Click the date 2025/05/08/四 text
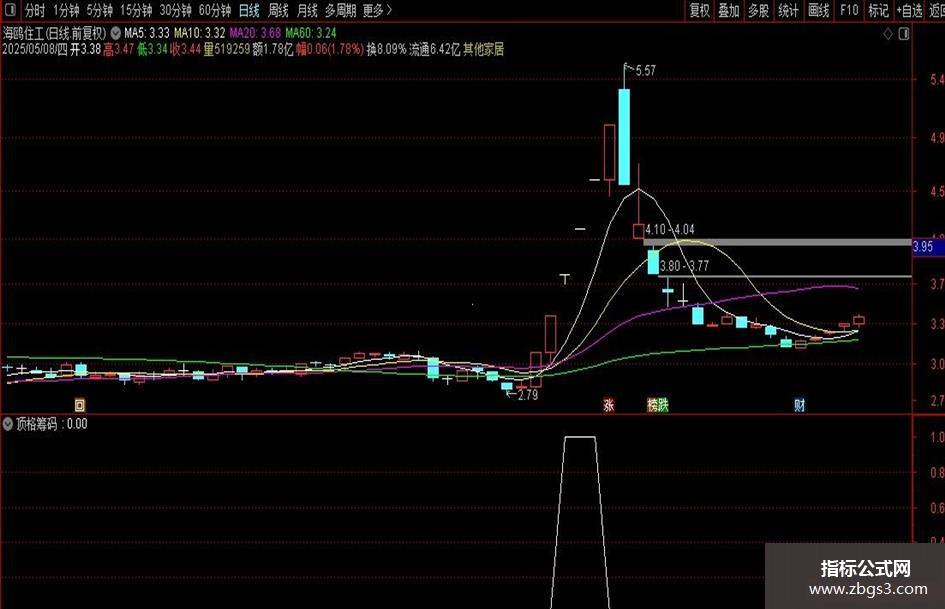This screenshot has height=609, width=945. point(35,49)
